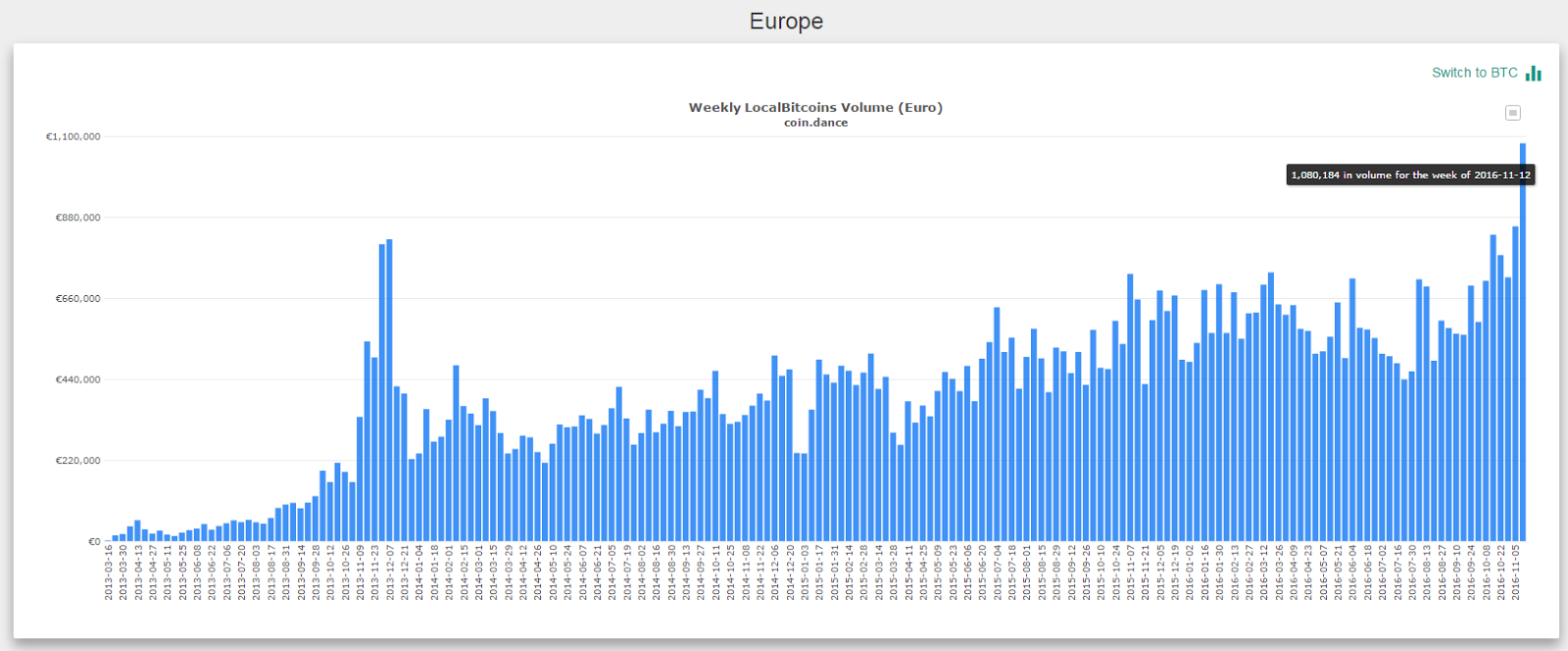Click the €660,000 y-axis label
Screen dimensions: 1568x651
(77, 298)
